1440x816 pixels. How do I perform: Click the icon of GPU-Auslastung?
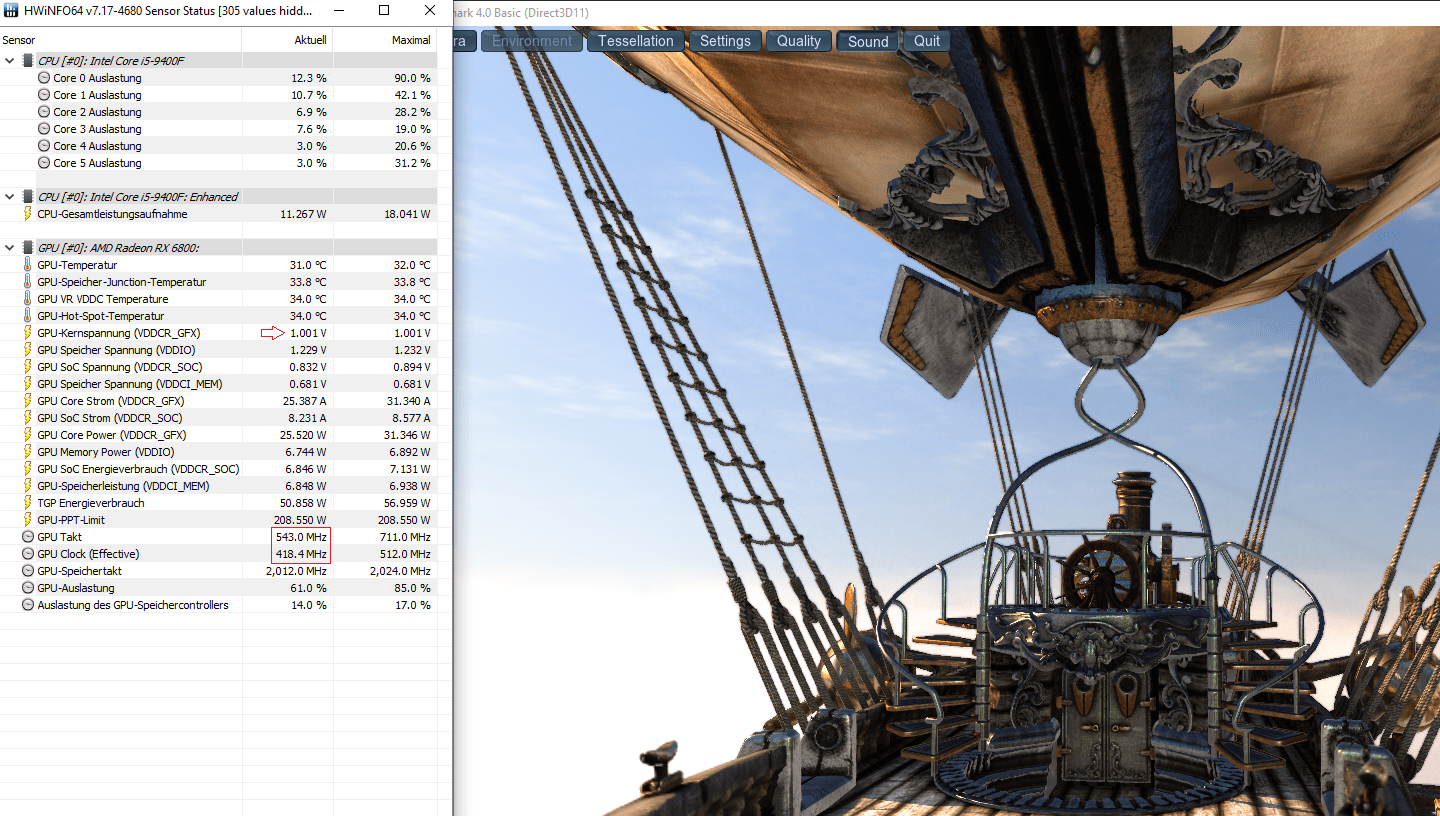(28, 588)
